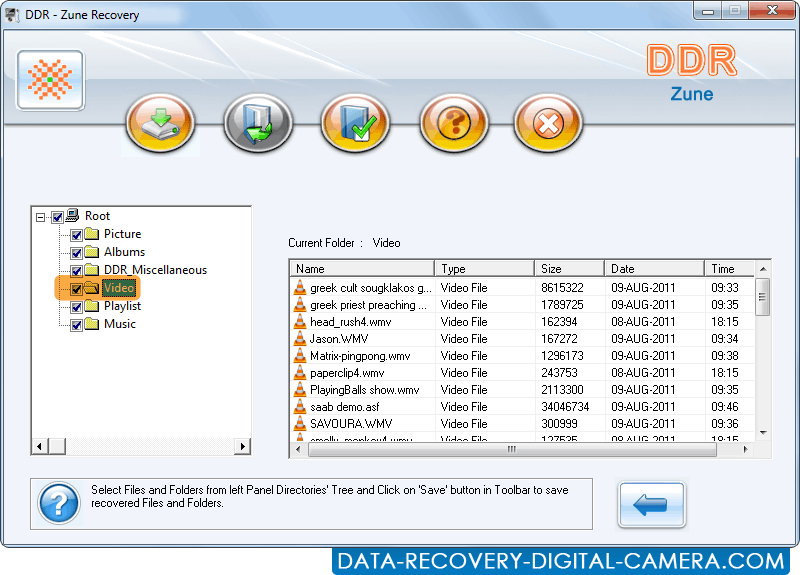Select the 'head_rush4.wmv' file name
Screen dimensions: 800x575
click(351, 321)
